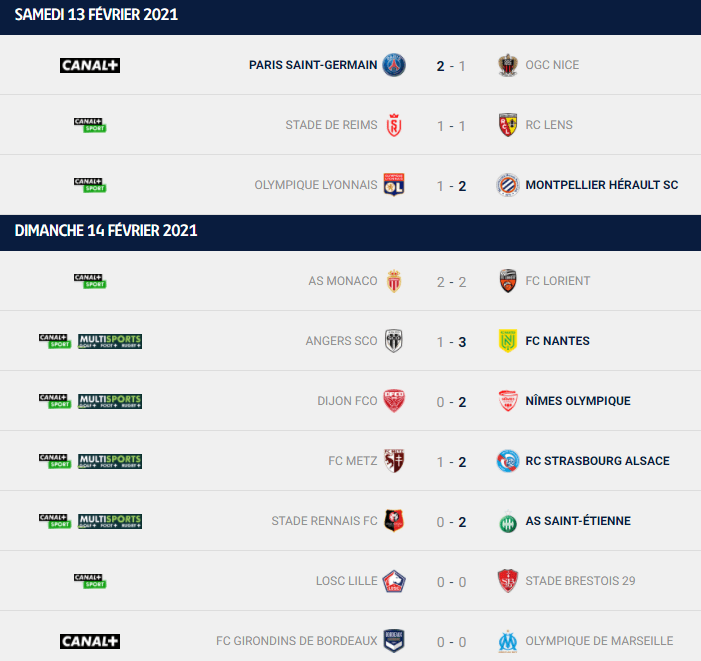This screenshot has height=661, width=701.
Task: Select the FC Nantes yellow crest
Action: click(508, 341)
